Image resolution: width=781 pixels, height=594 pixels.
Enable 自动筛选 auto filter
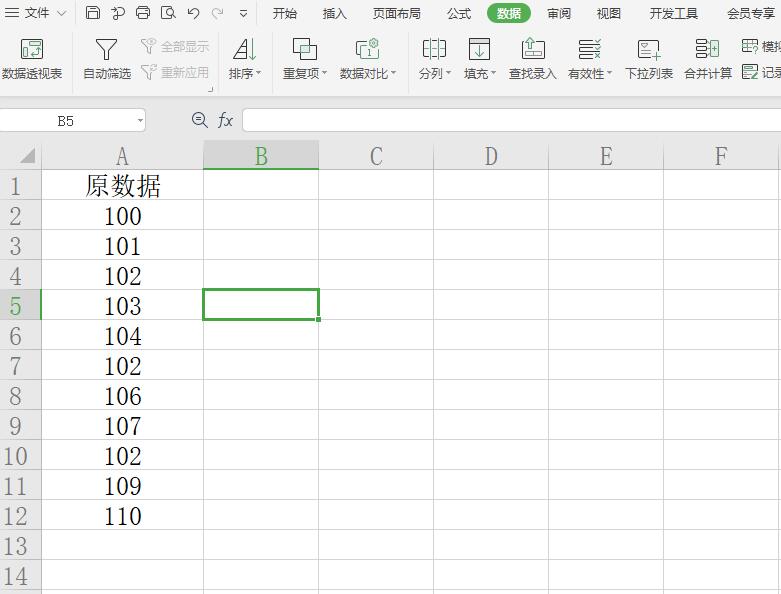pyautogui.click(x=106, y=50)
